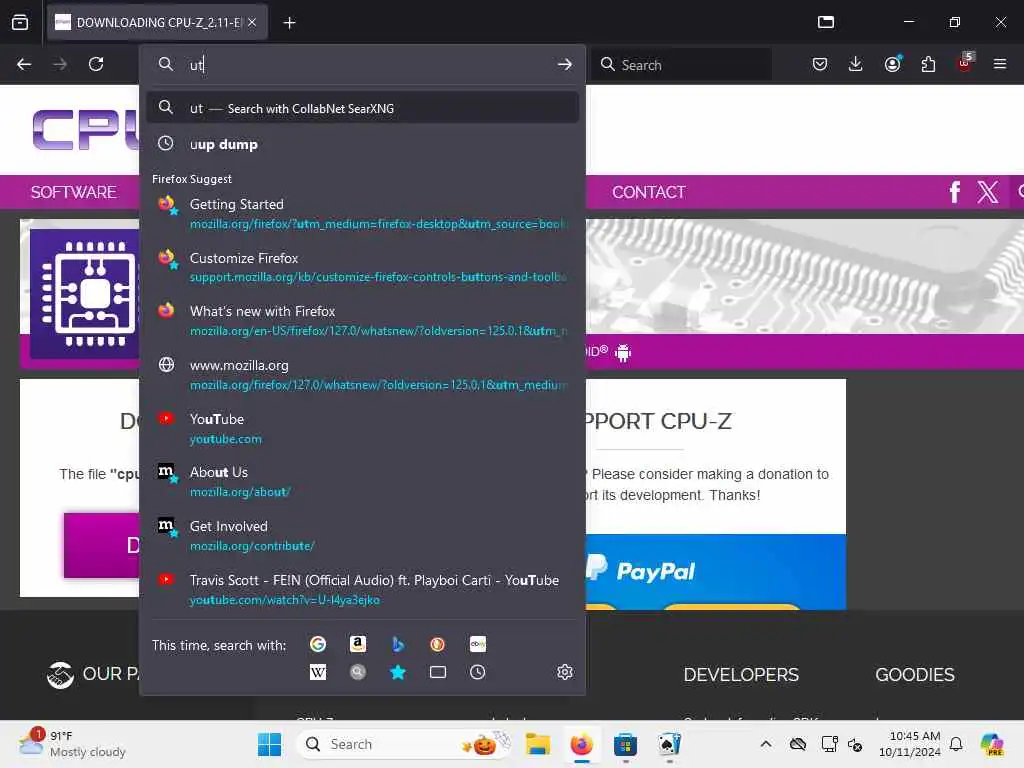Click the folder-style icon in title bar

click(825, 22)
